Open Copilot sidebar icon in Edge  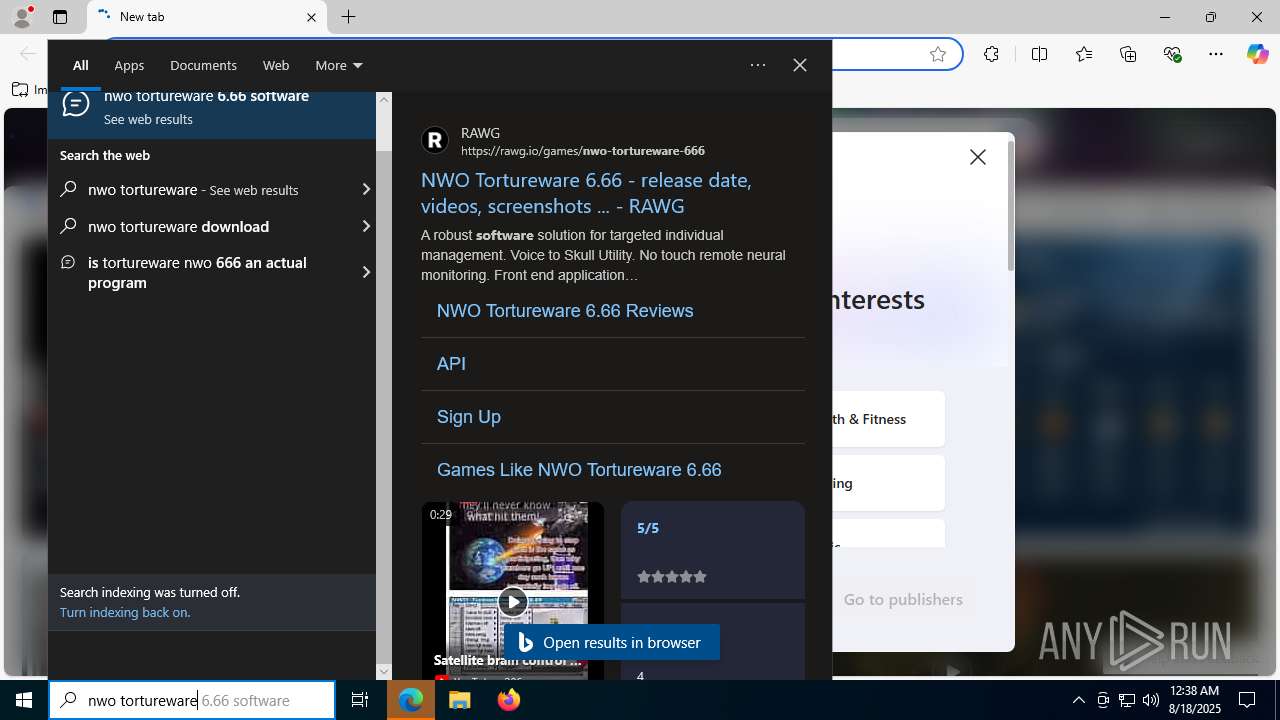(1257, 54)
